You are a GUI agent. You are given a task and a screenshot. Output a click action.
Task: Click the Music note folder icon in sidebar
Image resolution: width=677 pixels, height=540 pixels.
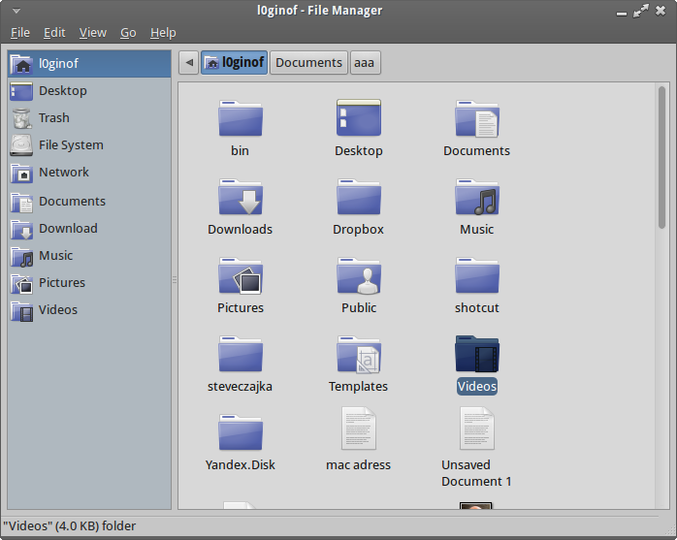tap(22, 256)
